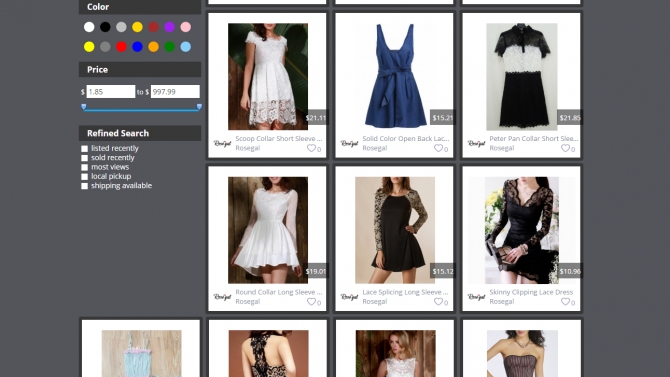Pick the purple color swatch
Screen dimensions: 670x377
170,27
